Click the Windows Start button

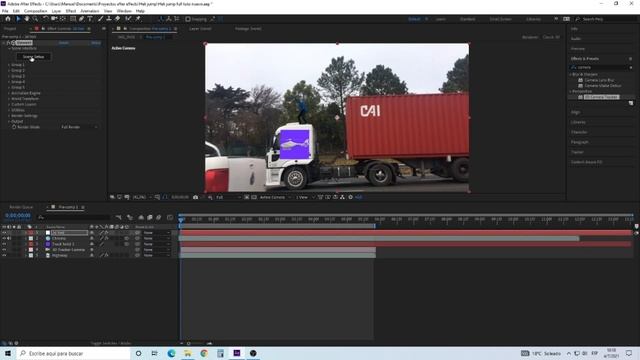[x=8, y=353]
